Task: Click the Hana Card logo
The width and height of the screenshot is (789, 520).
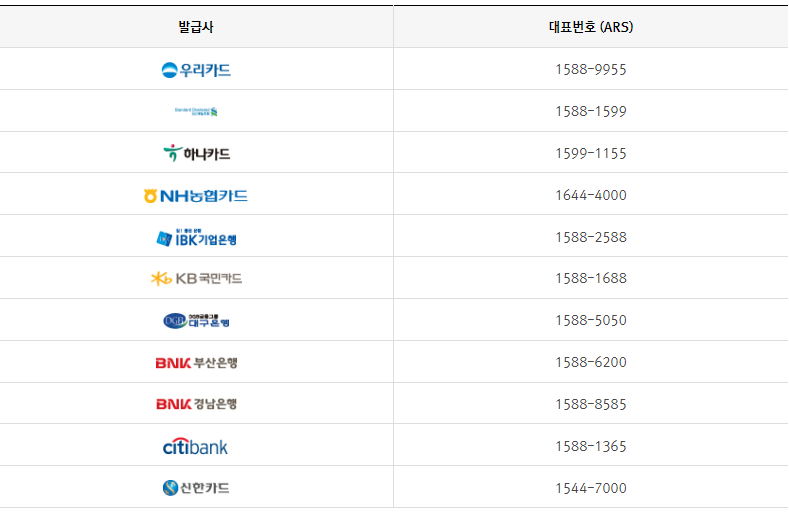Action: 197,153
